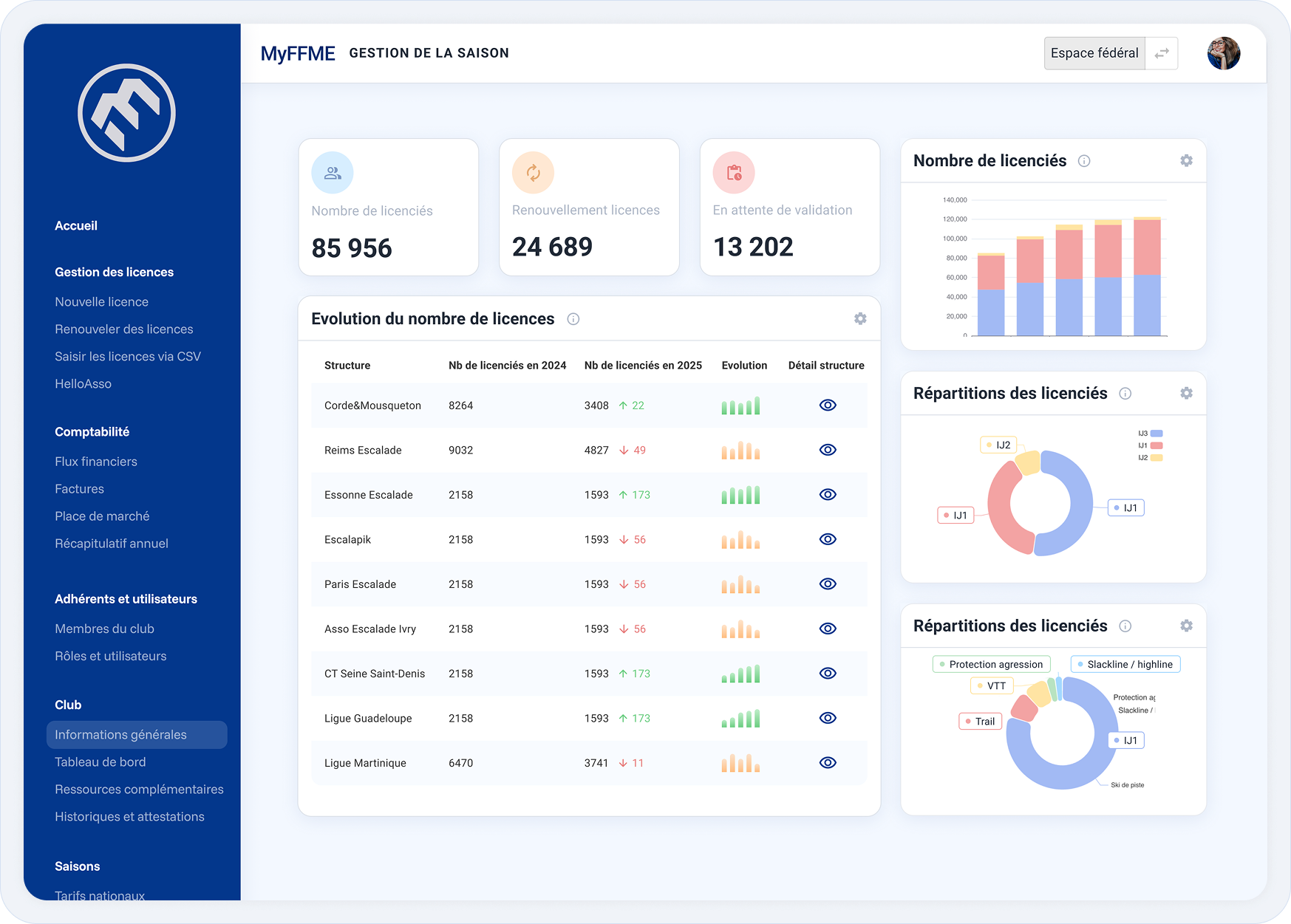Click the FFME logo in sidebar
1291x924 pixels.
click(x=126, y=113)
